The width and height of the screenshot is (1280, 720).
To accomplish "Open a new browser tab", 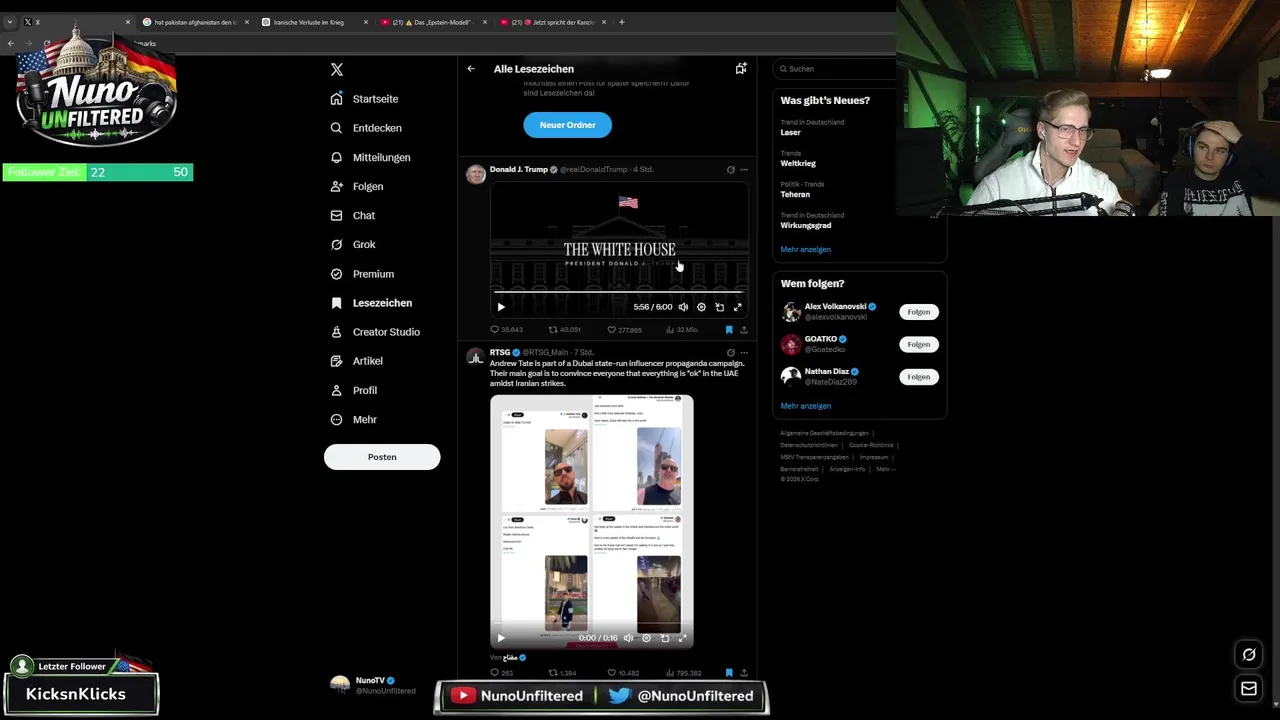I will coord(622,22).
